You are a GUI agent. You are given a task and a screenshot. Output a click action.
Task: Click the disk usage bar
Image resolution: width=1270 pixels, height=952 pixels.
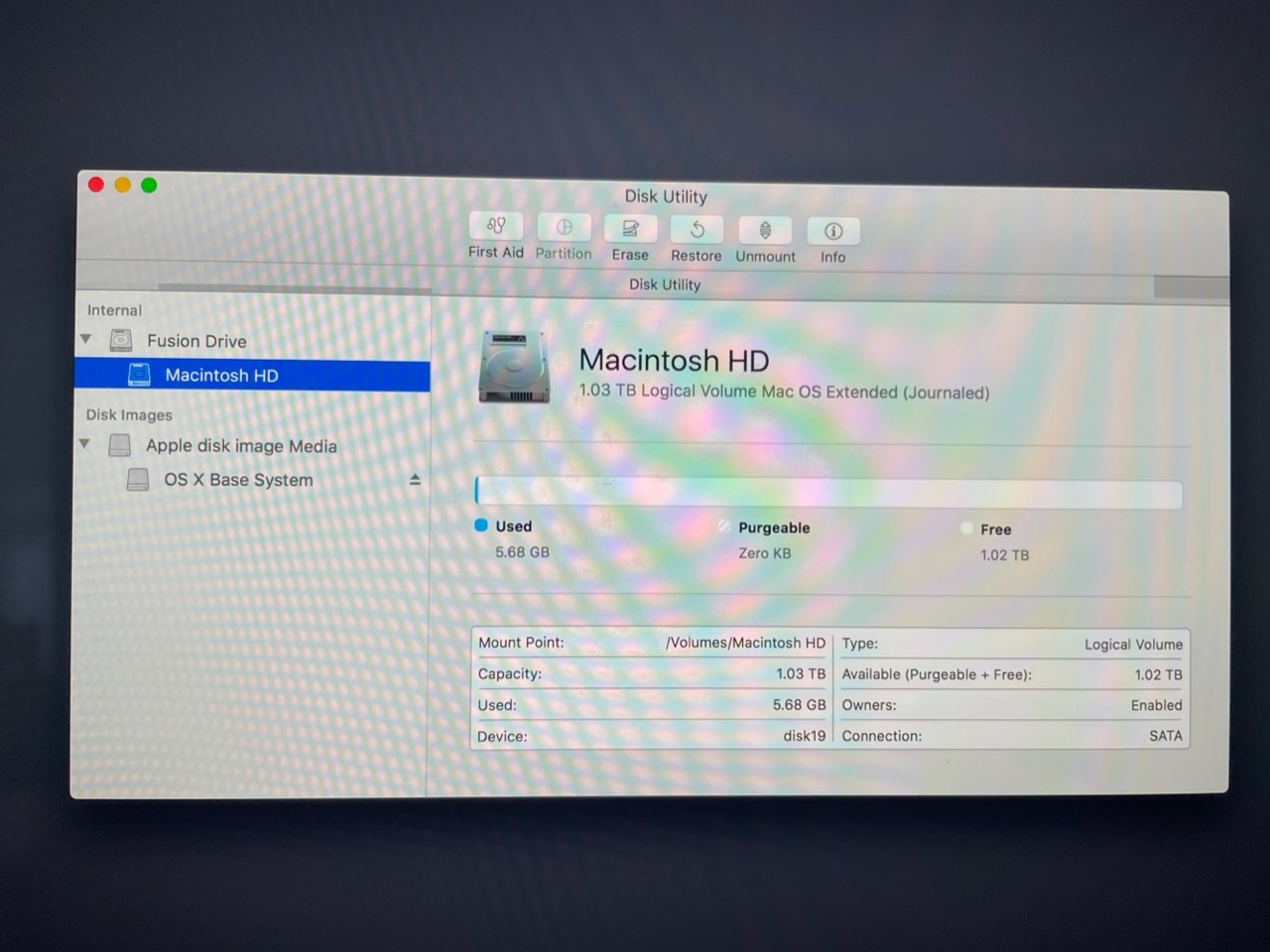tap(828, 493)
